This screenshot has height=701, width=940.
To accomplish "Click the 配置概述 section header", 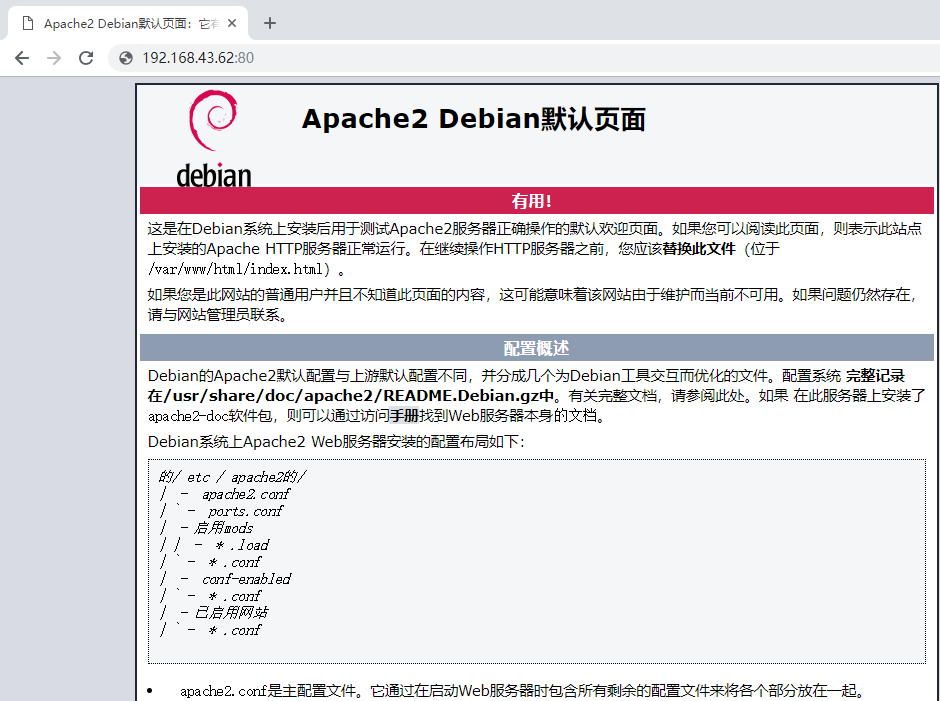I will [x=537, y=348].
